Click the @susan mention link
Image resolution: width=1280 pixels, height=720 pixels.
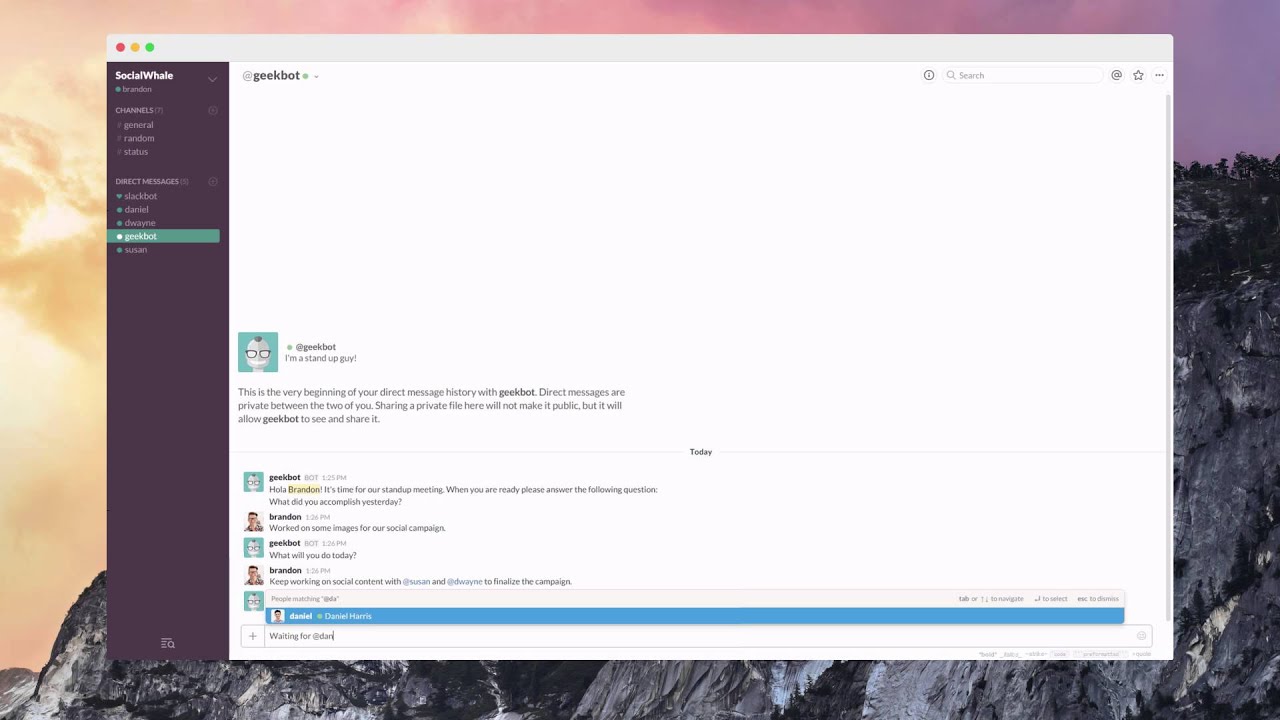pos(416,581)
